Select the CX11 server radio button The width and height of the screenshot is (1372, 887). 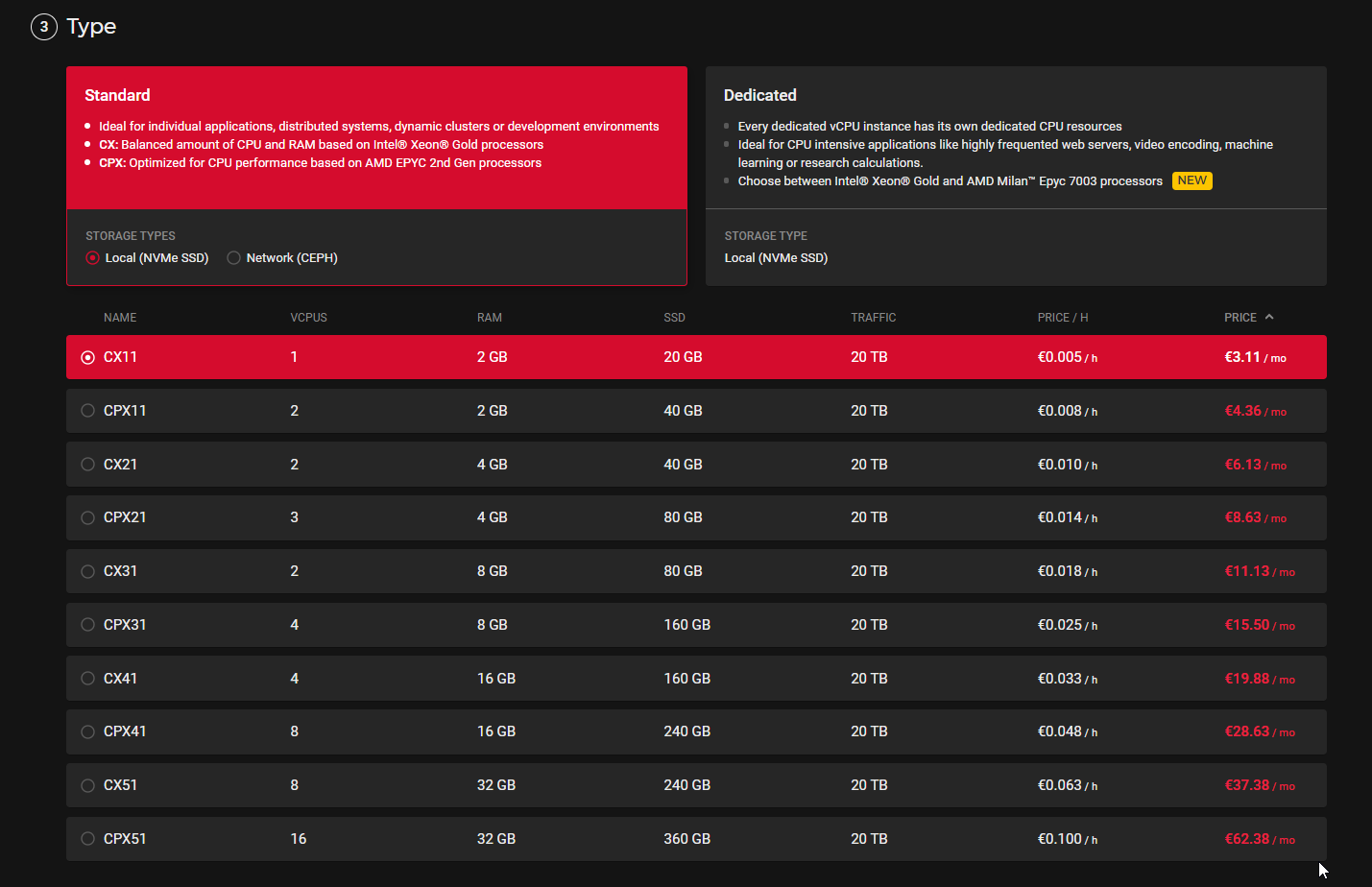click(87, 357)
